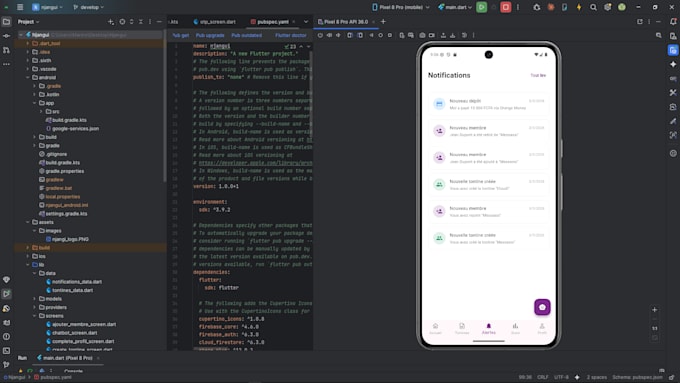Screen dimensions: 680x383
Task: Switch to otp_screen.dart editor tab
Action: 214,22
